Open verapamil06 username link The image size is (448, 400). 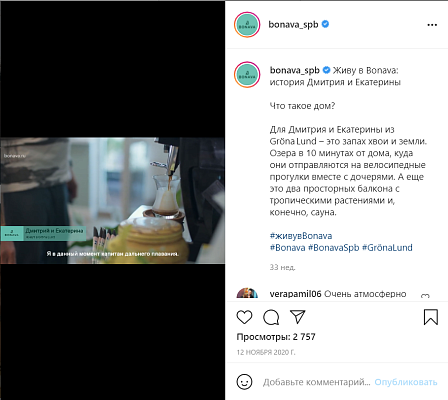(295, 294)
